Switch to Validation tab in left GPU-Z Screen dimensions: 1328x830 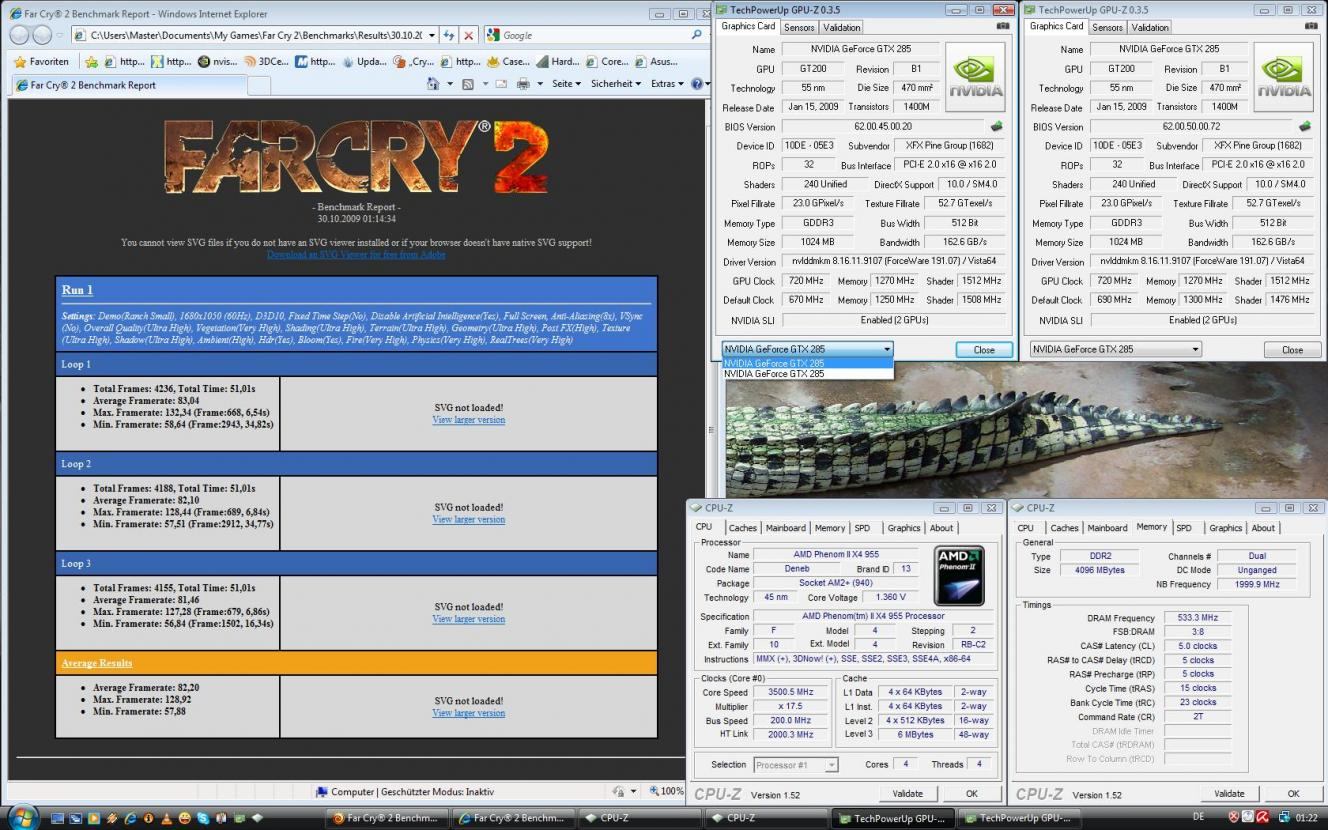pos(842,27)
